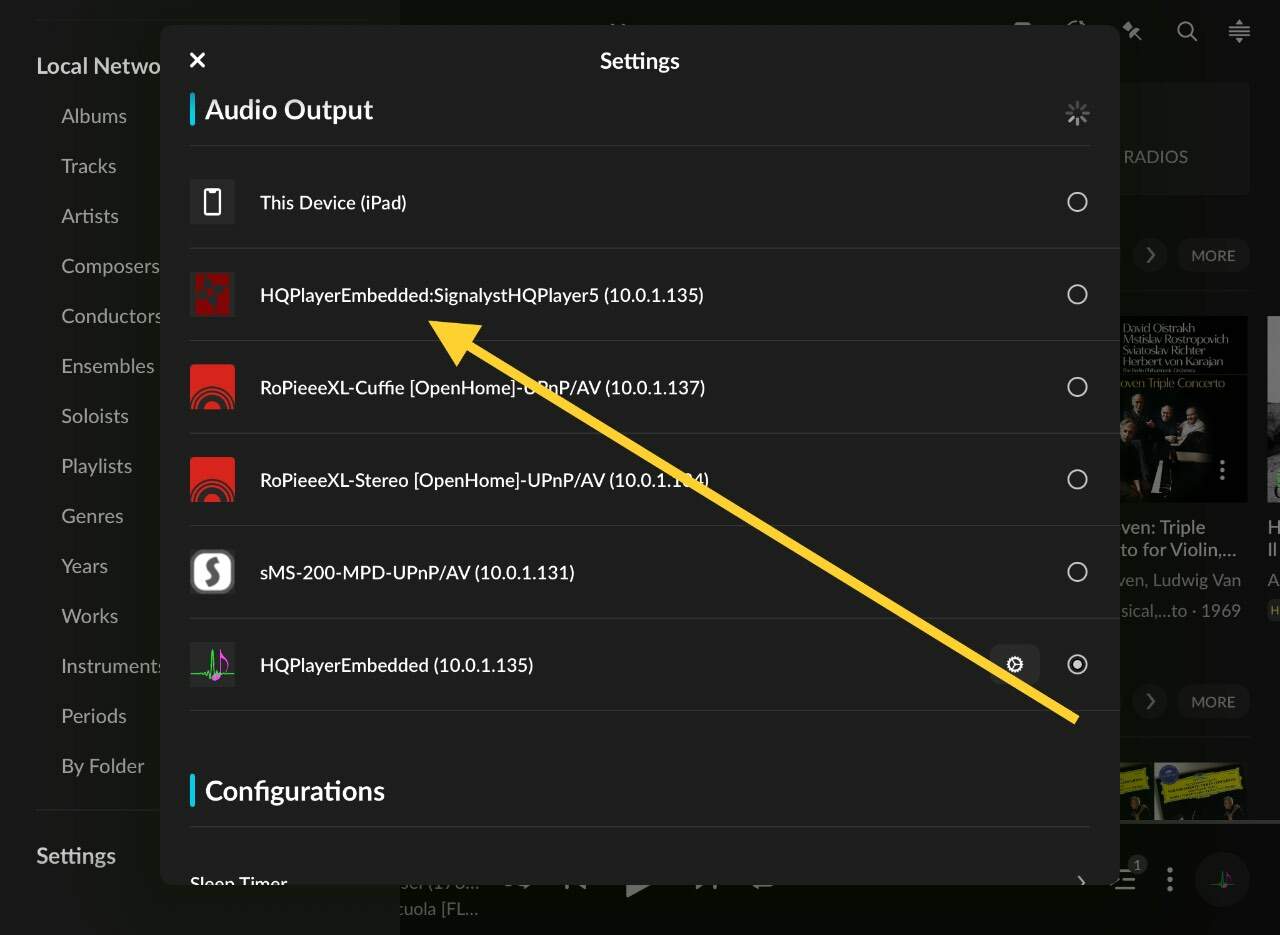This screenshot has width=1280, height=935.
Task: Select RoPieeeXL-Stereo output radio button
Action: (x=1077, y=480)
